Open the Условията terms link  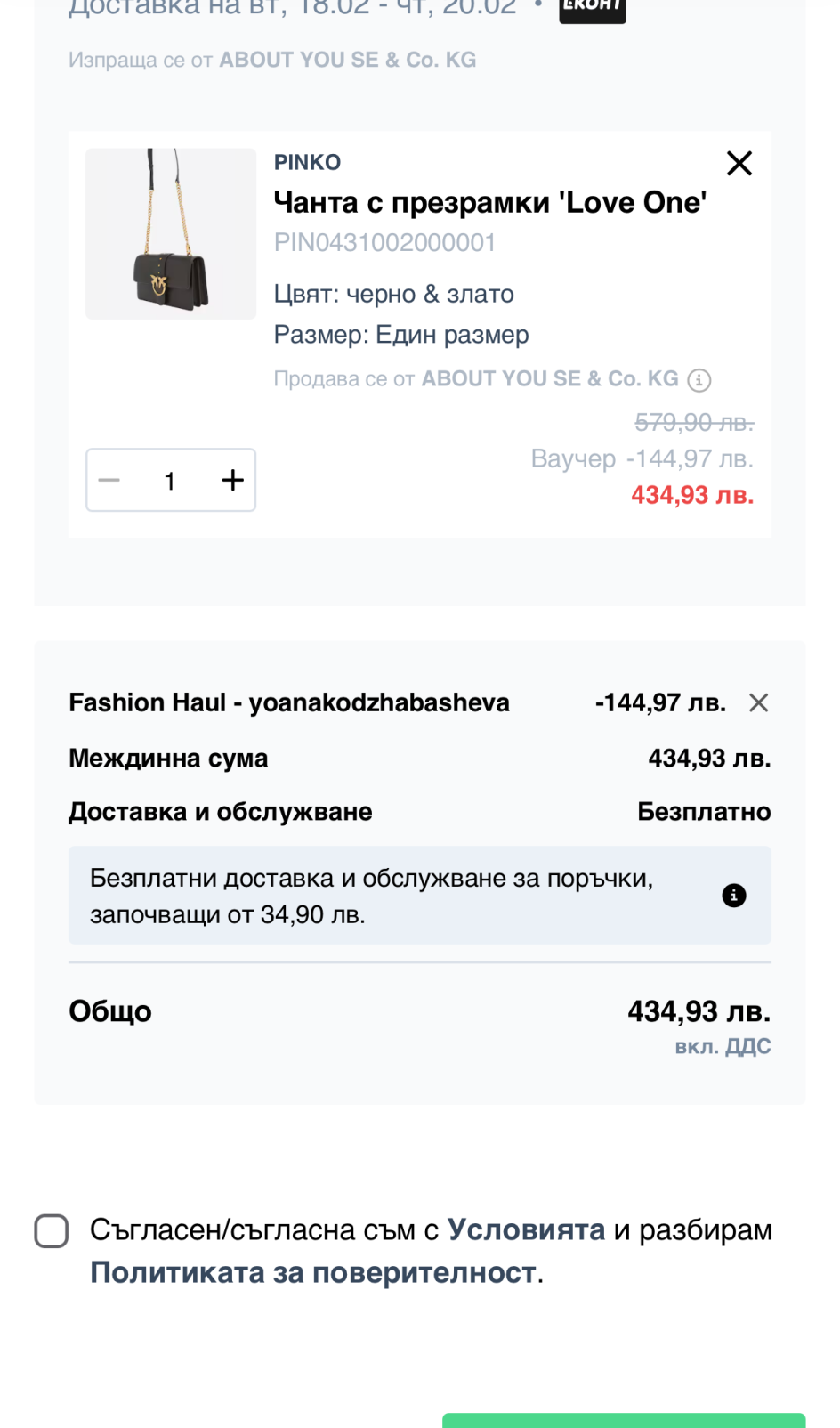[x=526, y=1229]
